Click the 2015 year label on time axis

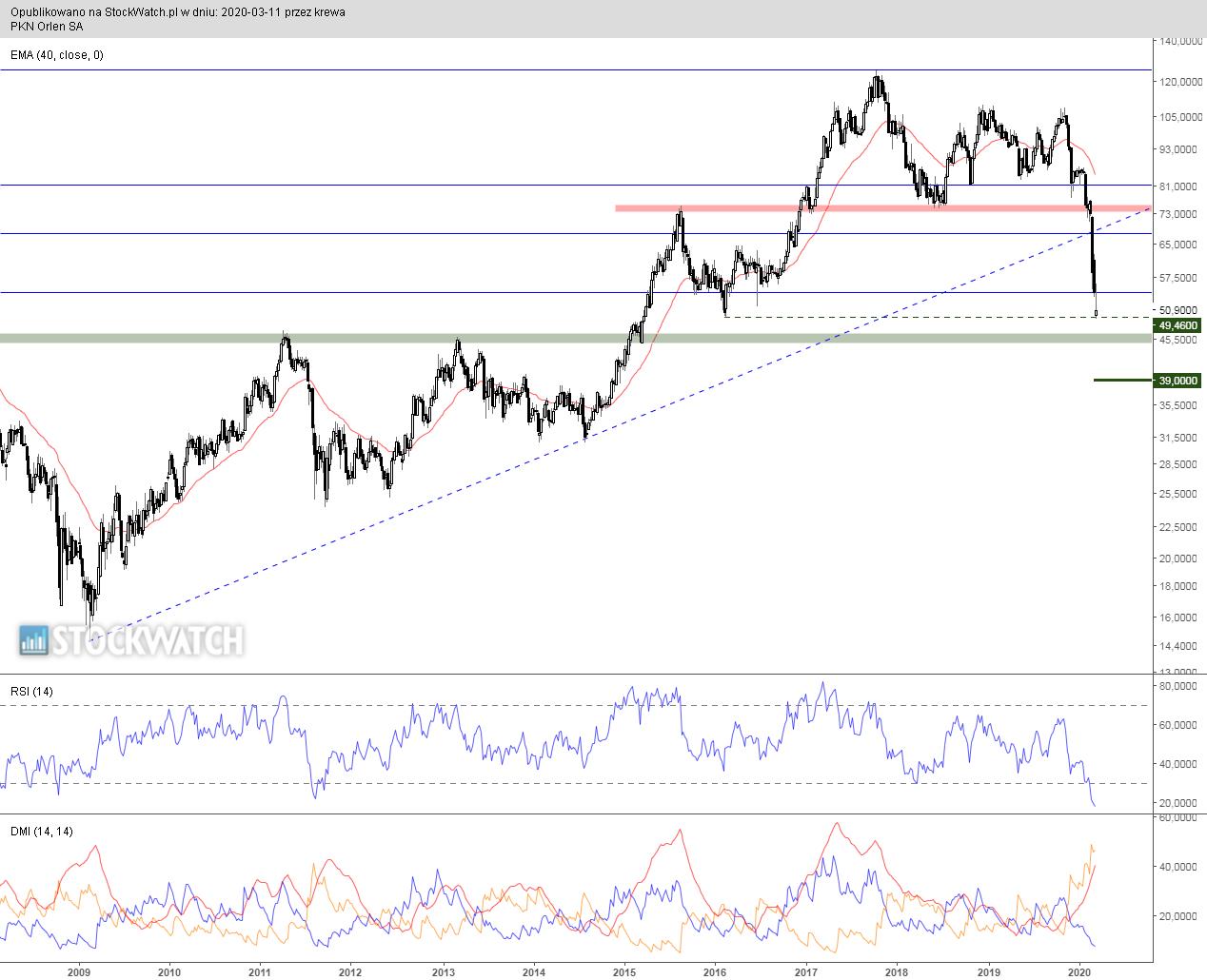[x=623, y=971]
